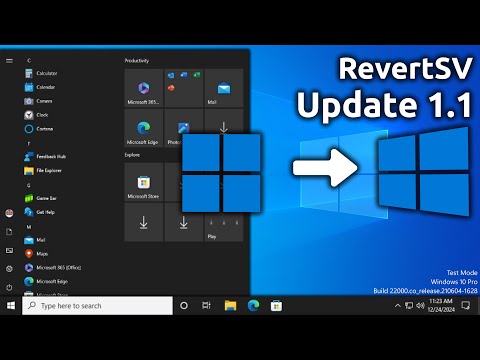Open Clock from the app list

click(36, 115)
